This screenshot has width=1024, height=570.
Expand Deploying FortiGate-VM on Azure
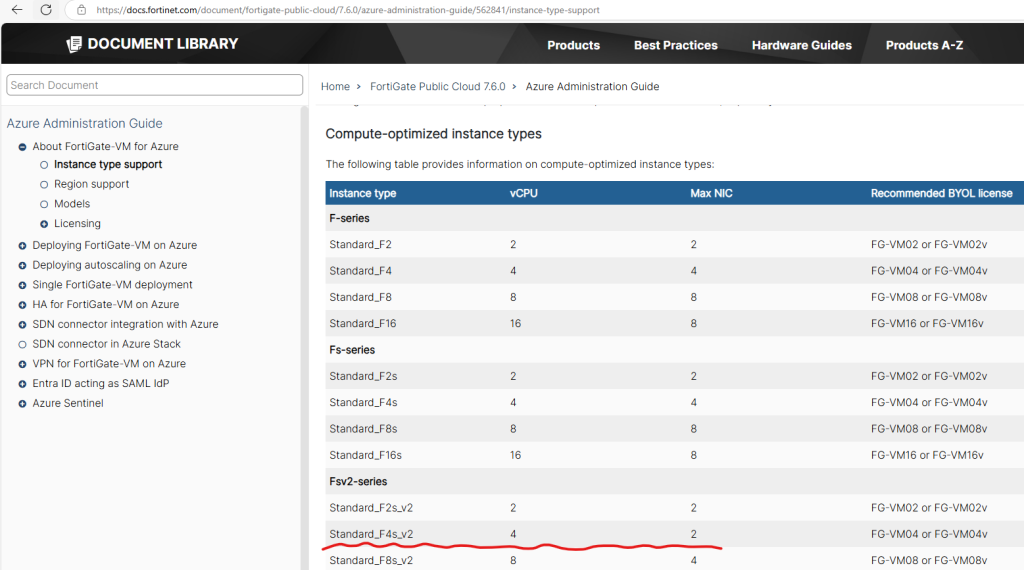22,246
